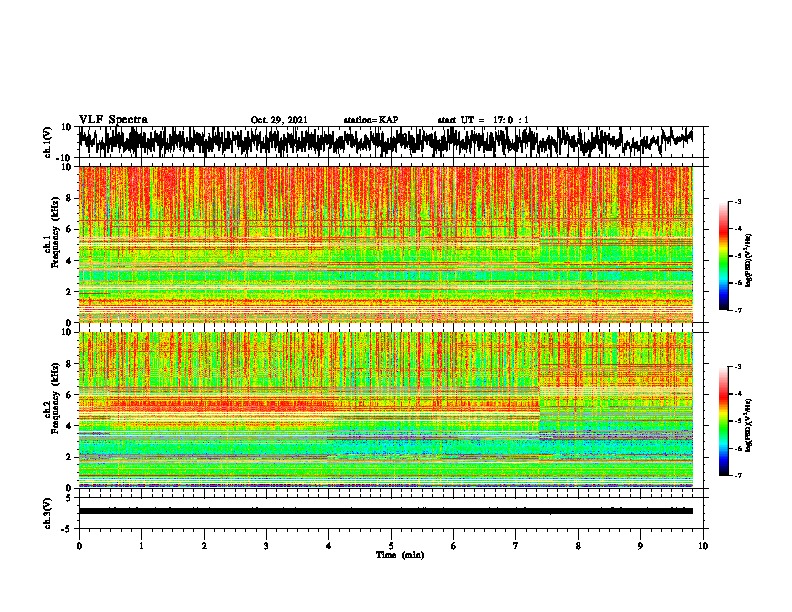Click the '8' tick on ch.2 frequency axis
Screen dimensions: 792x612
coord(70,363)
